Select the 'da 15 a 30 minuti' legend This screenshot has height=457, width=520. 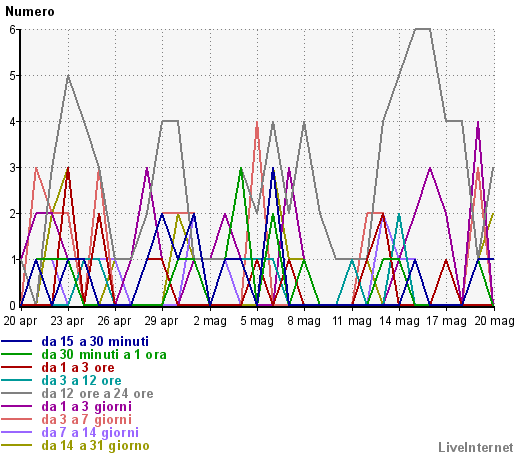pos(95,342)
